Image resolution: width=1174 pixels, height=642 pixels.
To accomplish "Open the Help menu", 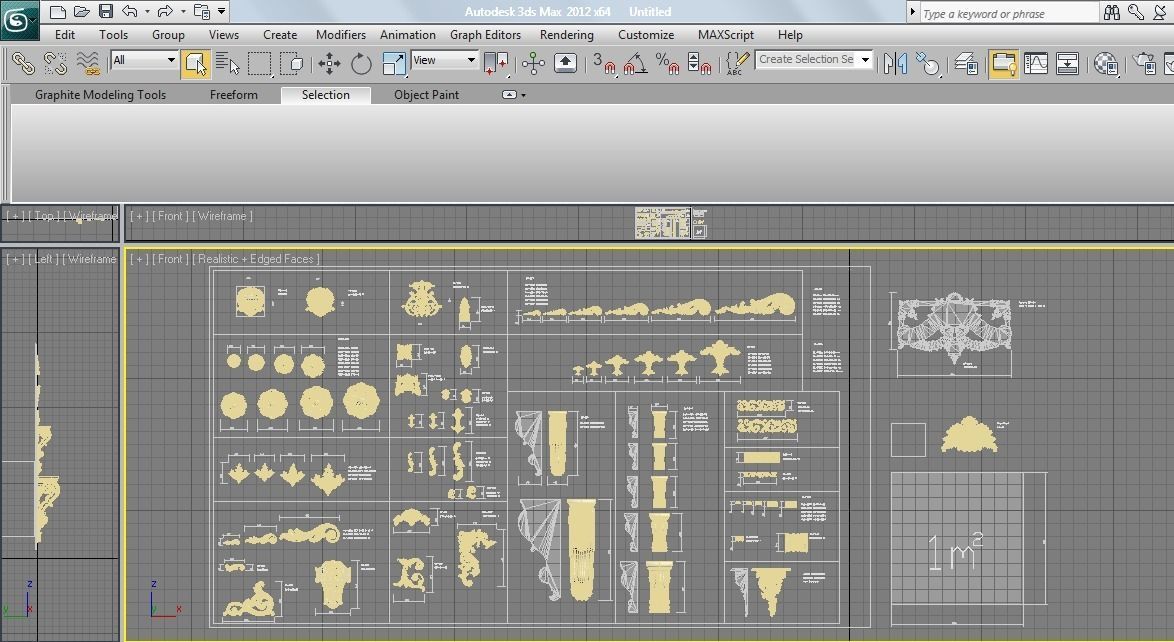I will point(790,34).
